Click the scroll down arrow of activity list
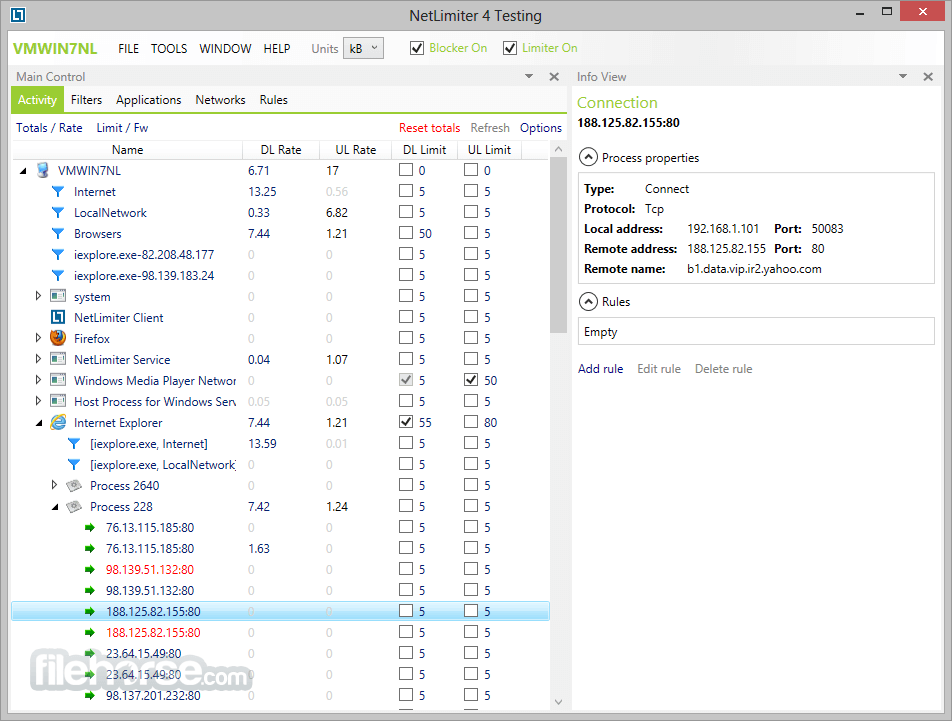Viewport: 952px width, 721px height. (558, 702)
